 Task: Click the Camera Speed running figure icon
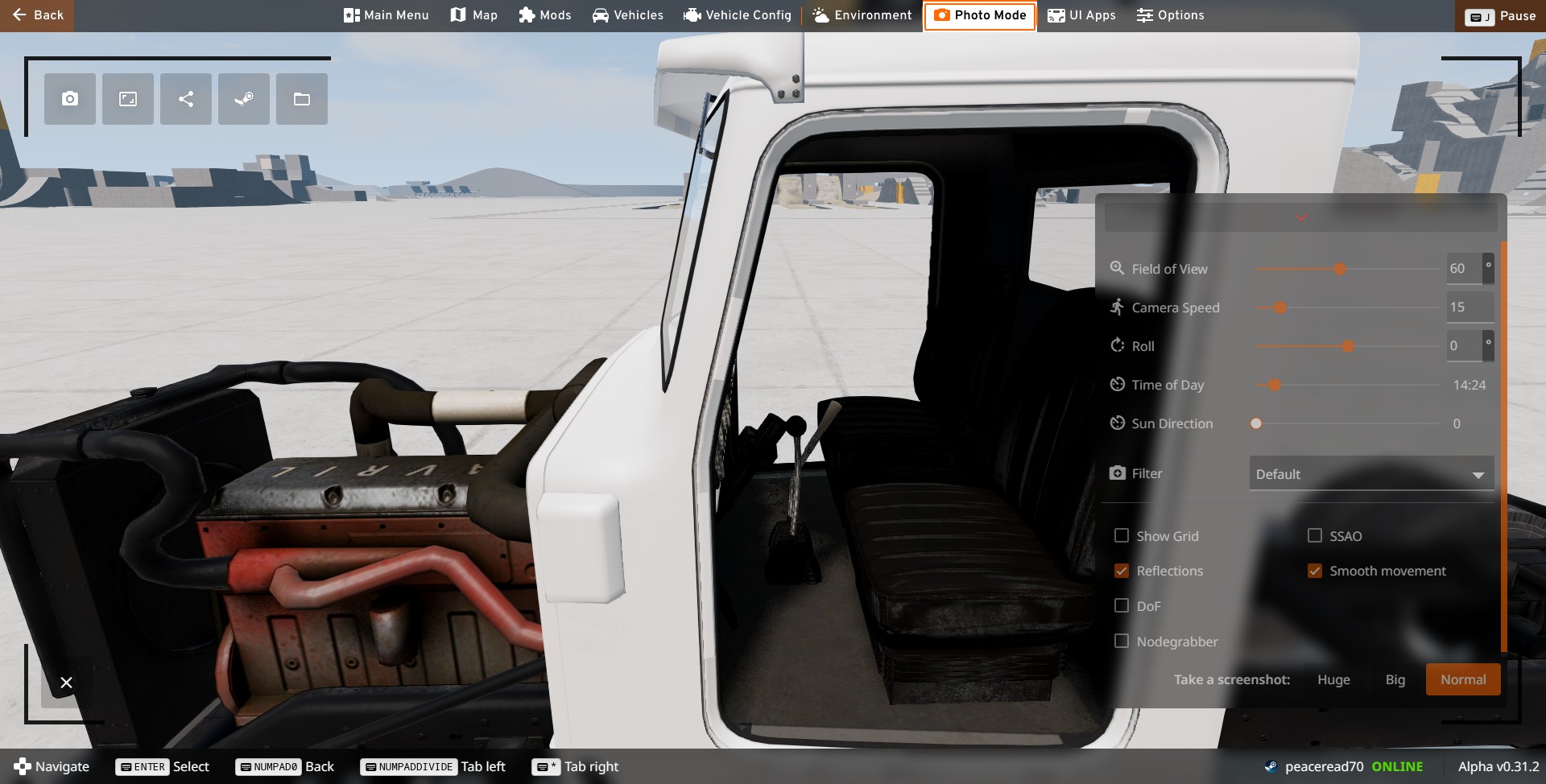click(1117, 307)
